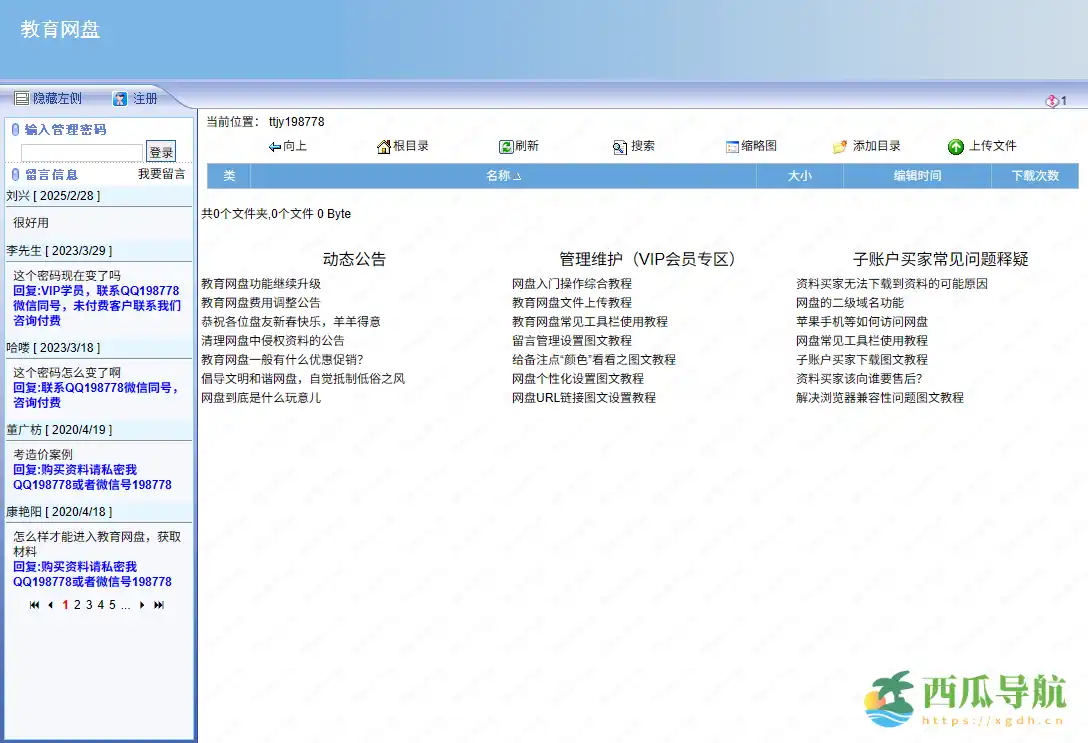This screenshot has width=1088, height=743.
Task: Toggle 隐藏左侧 to hide the sidebar
Action: [x=50, y=98]
